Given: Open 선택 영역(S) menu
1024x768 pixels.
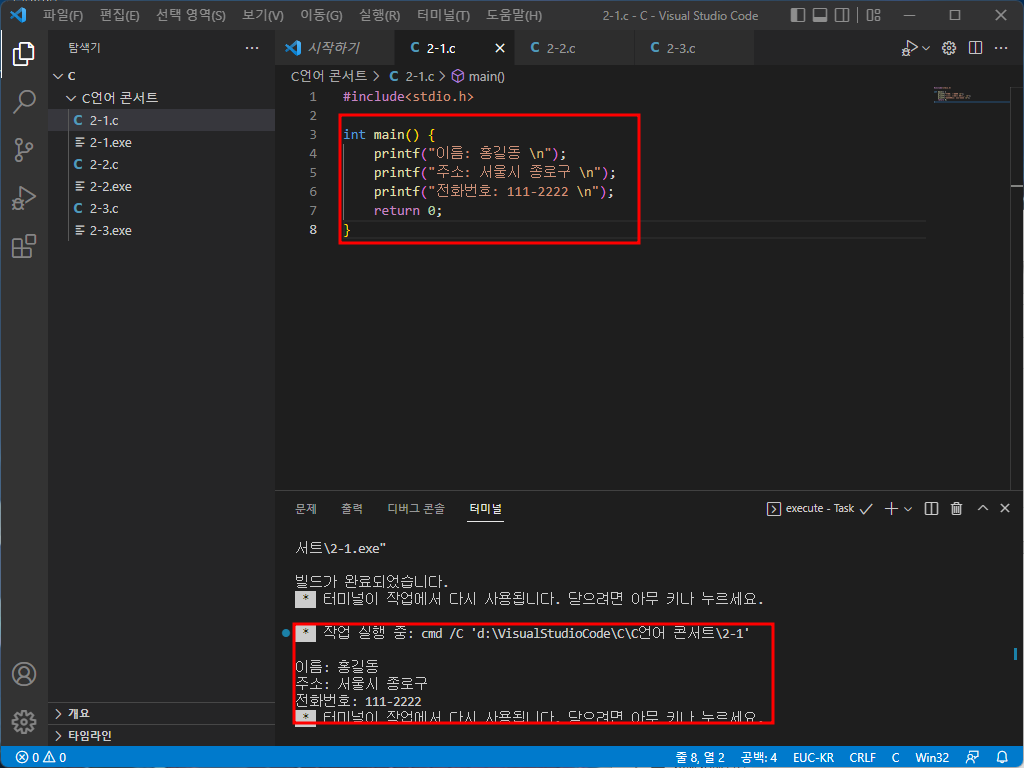Looking at the screenshot, I should [x=191, y=15].
